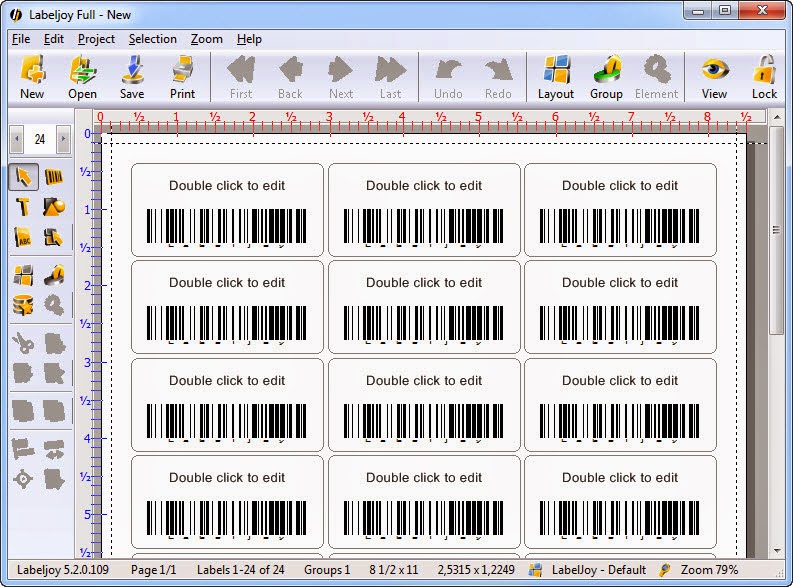Click 'Zoom 79%' in status bar

709,570
